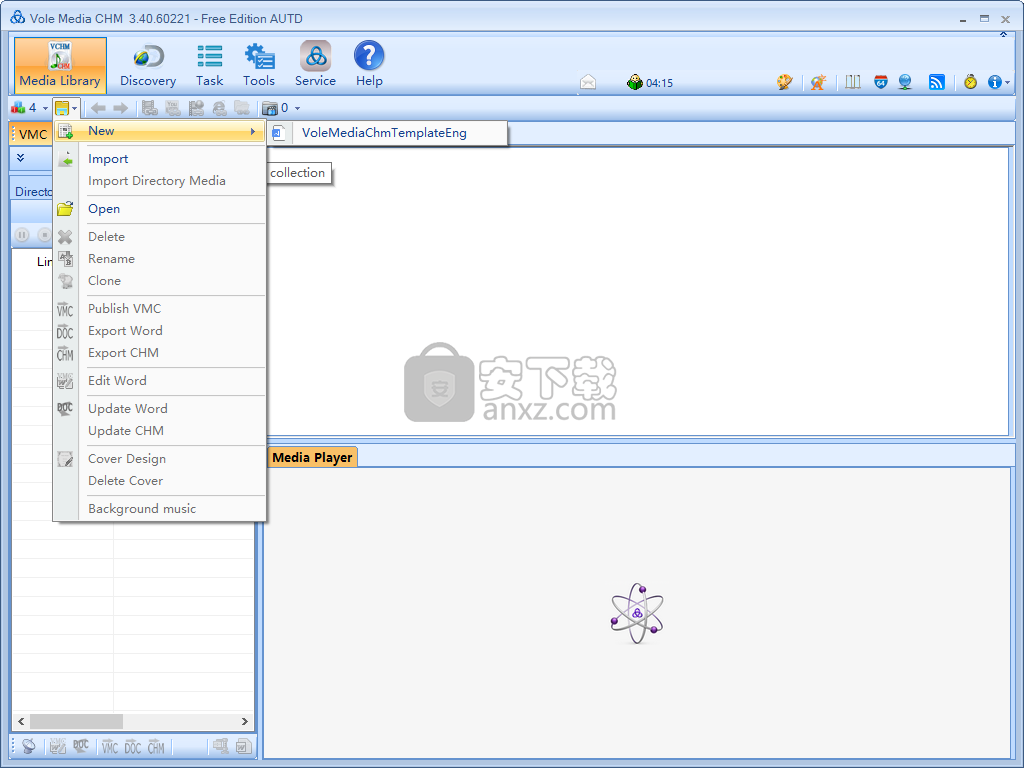This screenshot has width=1024, height=768.
Task: Select Open from the menu
Action: click(x=159, y=209)
